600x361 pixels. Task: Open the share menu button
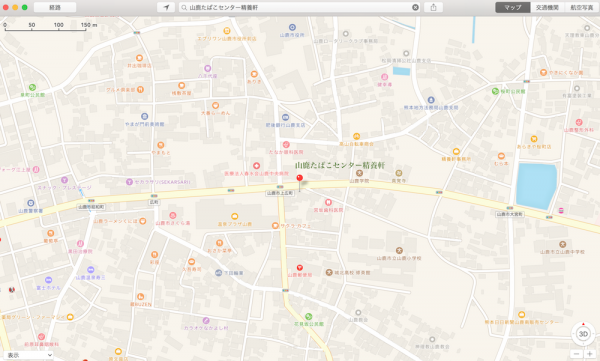point(433,7)
